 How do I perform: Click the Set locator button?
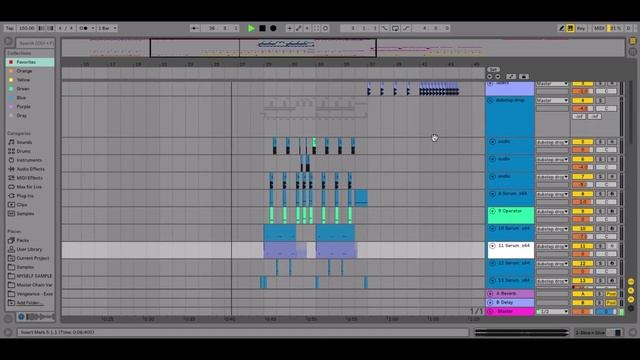point(493,70)
